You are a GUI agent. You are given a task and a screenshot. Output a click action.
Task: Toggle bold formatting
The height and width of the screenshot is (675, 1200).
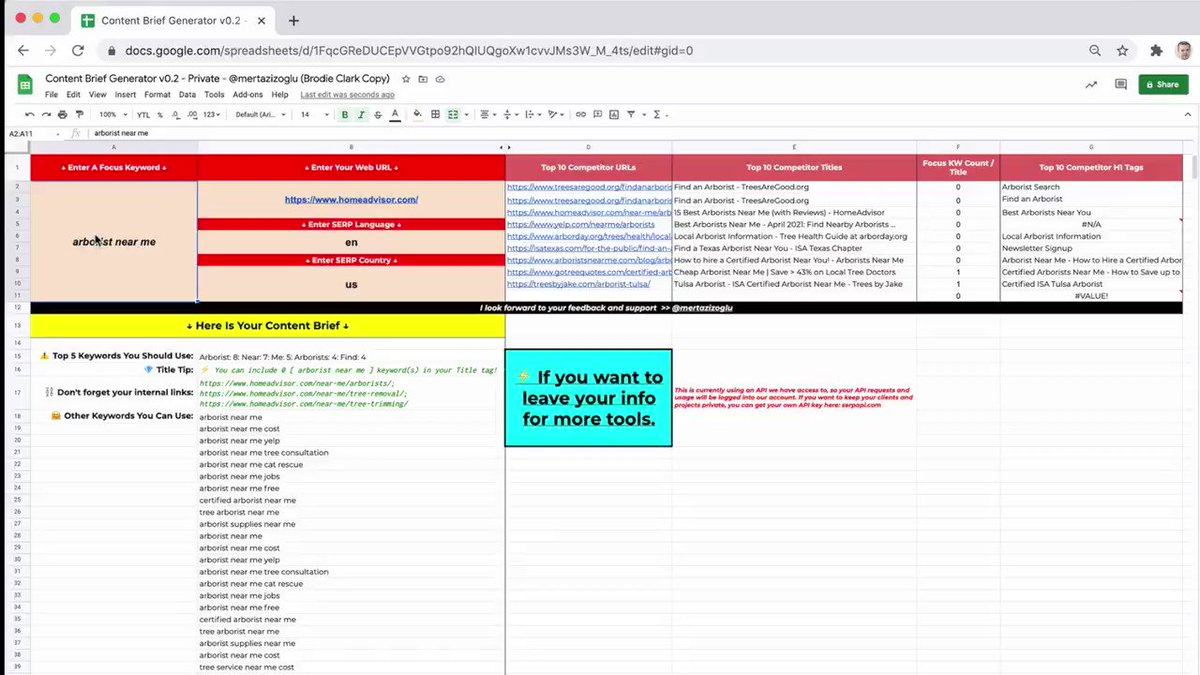(345, 115)
